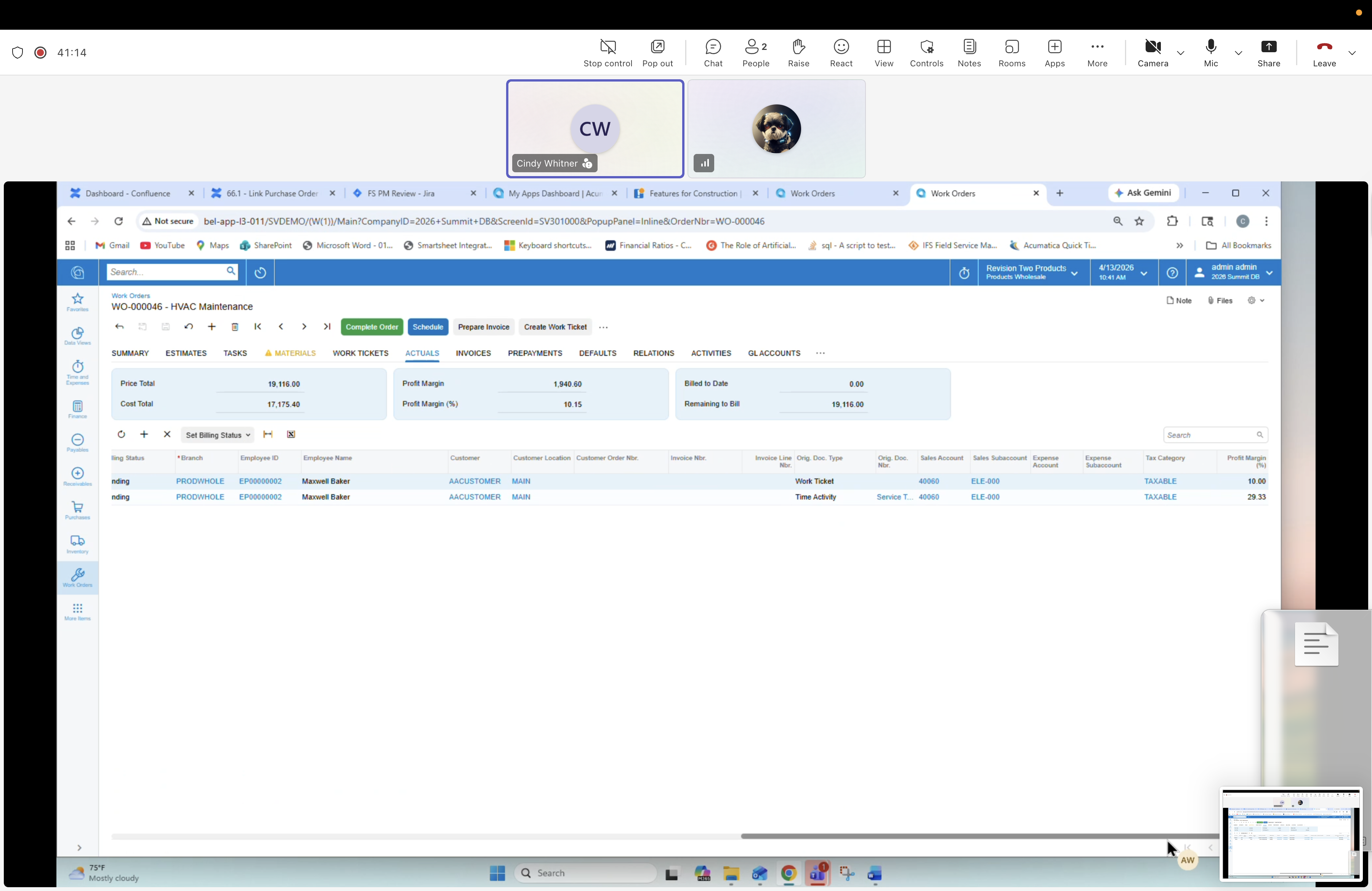Open the Set Billing Status dropdown

(217, 434)
